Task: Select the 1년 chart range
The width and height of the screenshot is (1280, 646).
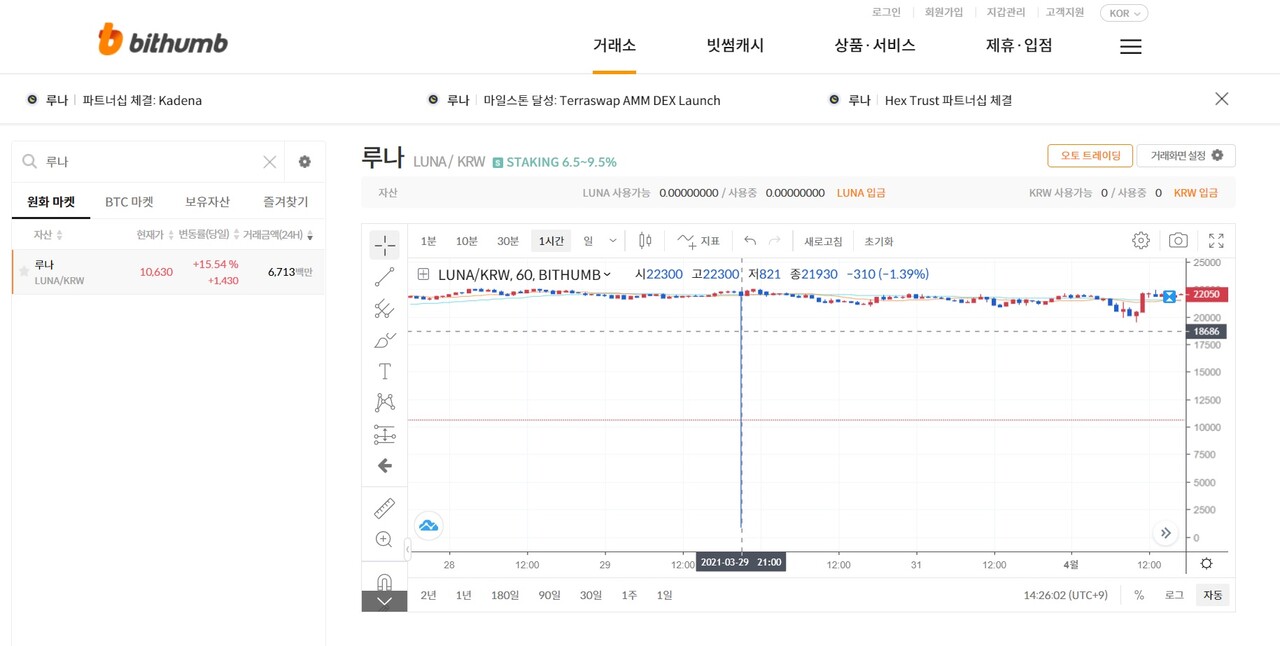Action: coord(463,595)
